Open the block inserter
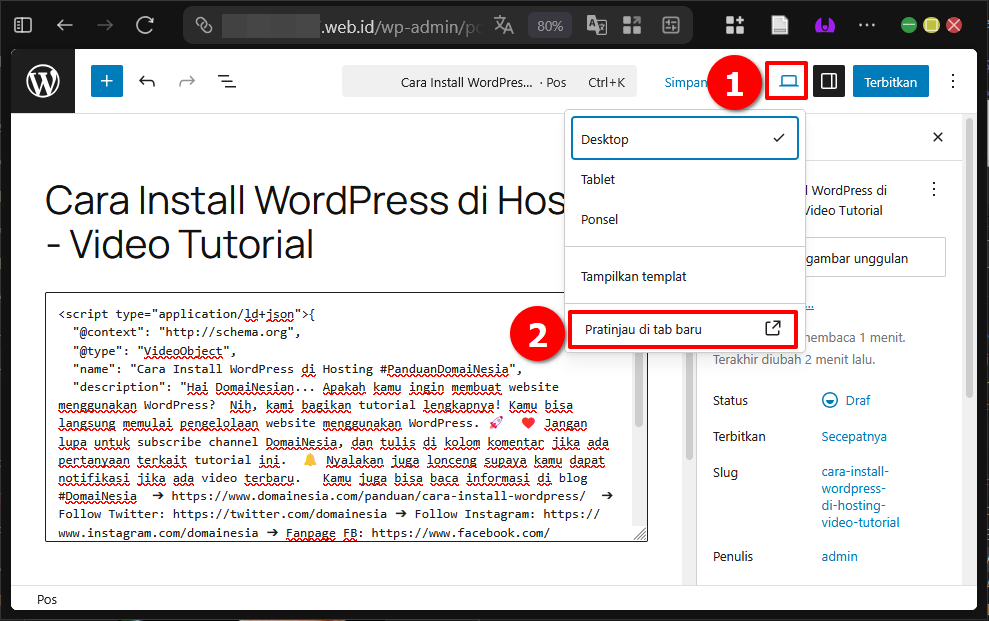 coord(106,81)
